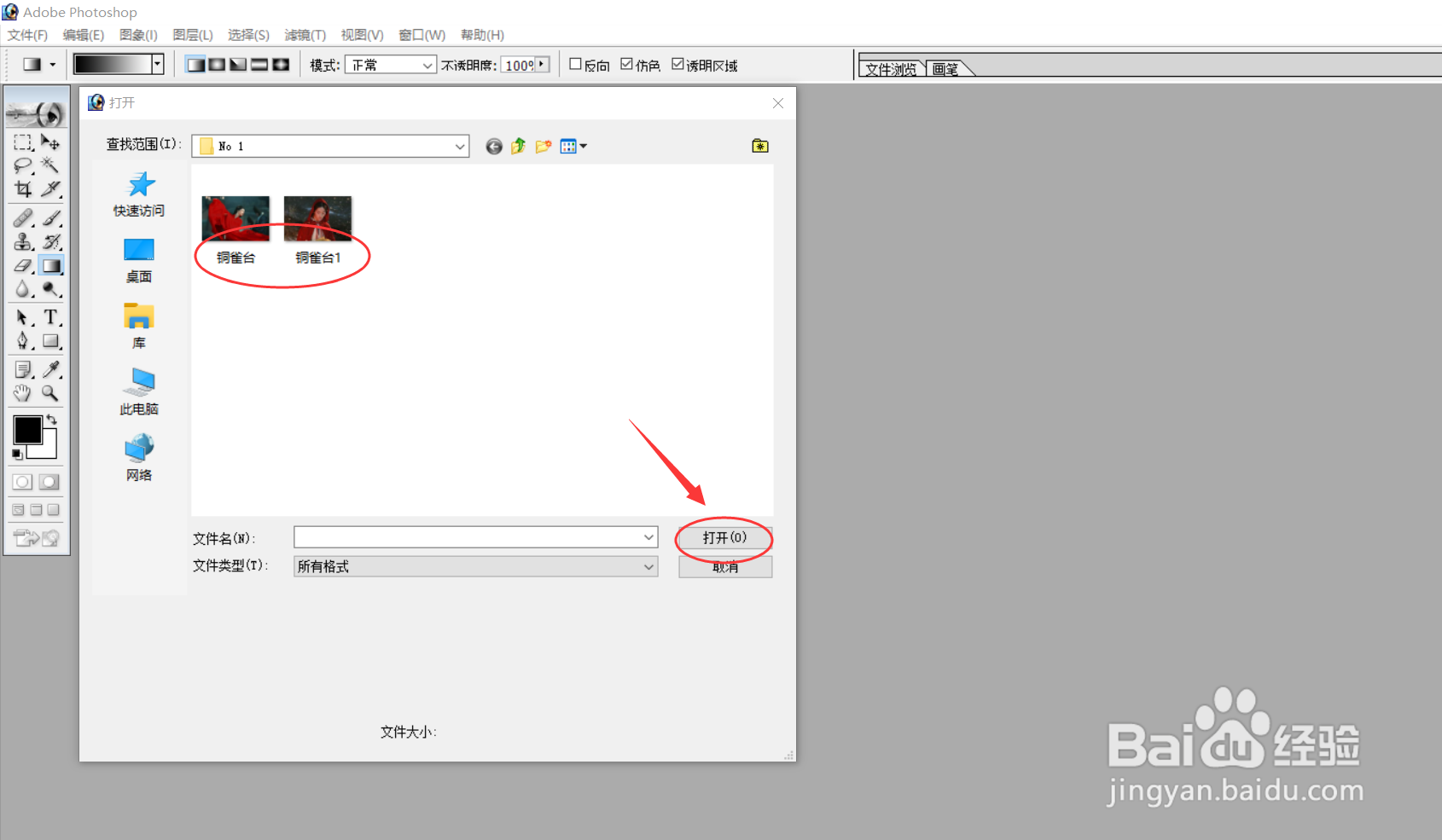Choose Diamond gradient style
Screen dimensions: 1442x840
point(281,65)
